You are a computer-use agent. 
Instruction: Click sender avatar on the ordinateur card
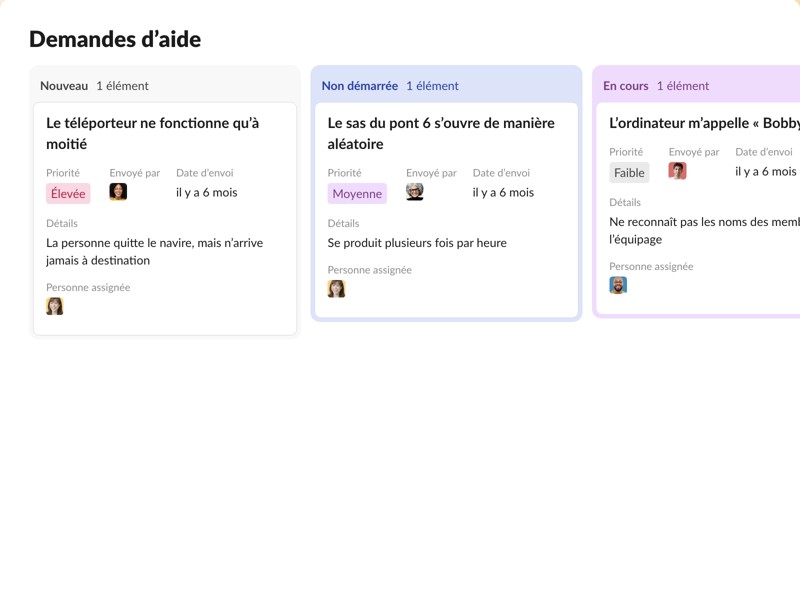[x=677, y=171]
